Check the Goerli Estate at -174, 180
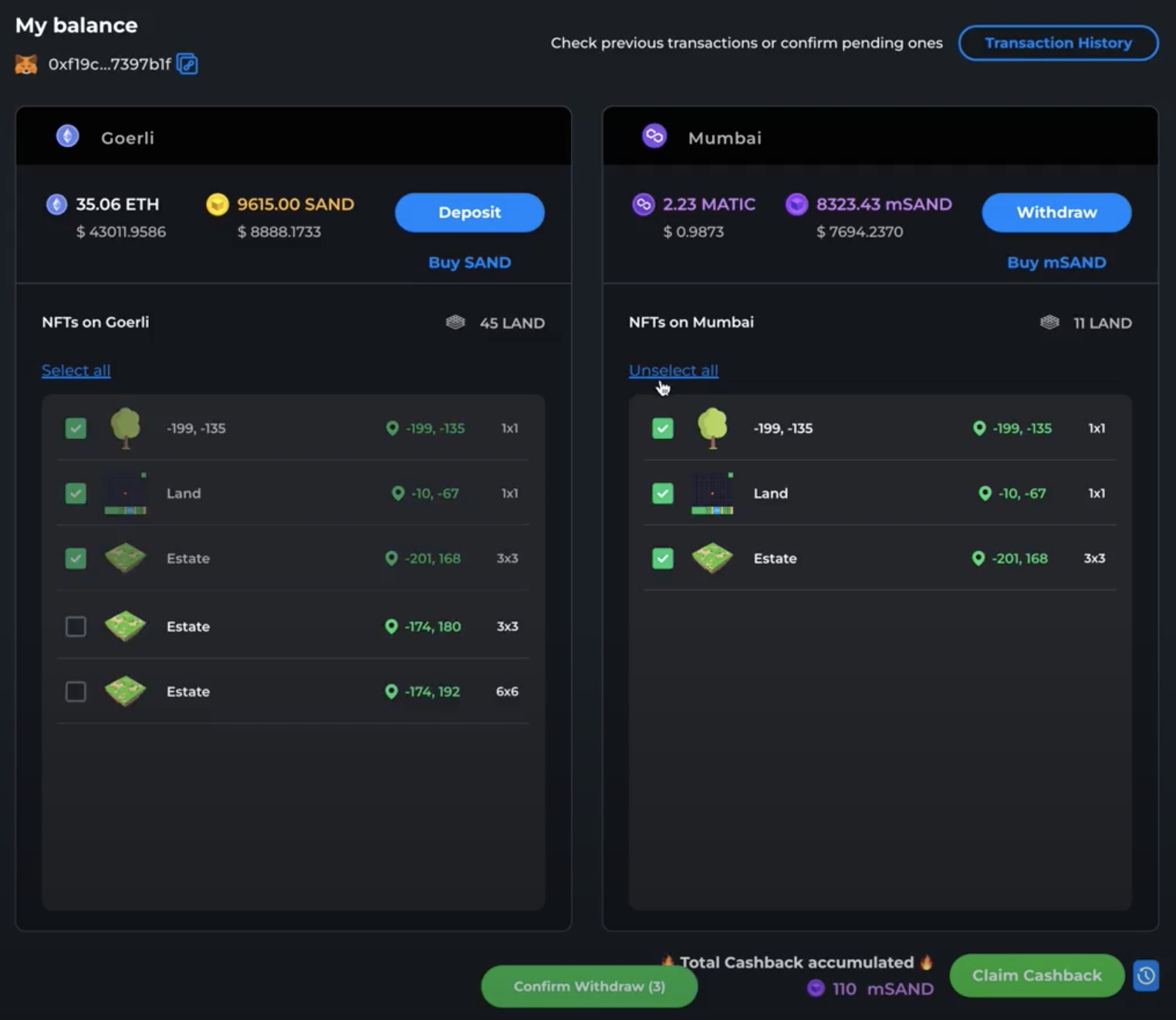Viewport: 1176px width, 1020px height. click(x=76, y=627)
